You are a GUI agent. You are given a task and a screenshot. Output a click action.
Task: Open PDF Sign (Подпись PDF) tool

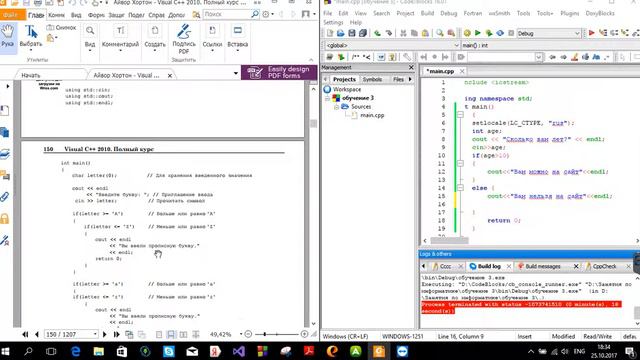coord(184,39)
